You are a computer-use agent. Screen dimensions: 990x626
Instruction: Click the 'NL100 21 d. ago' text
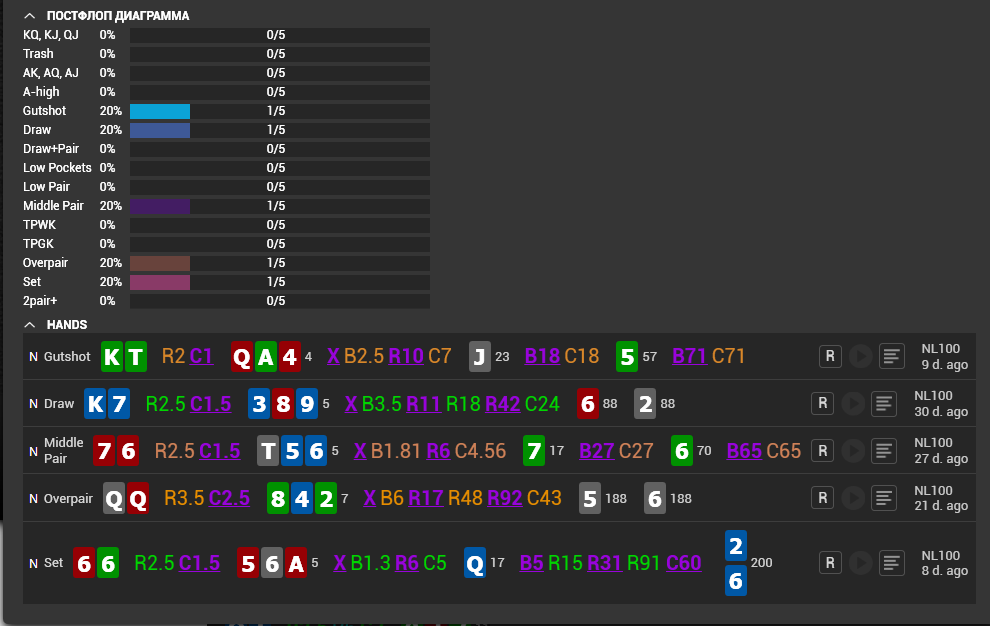[x=941, y=498]
